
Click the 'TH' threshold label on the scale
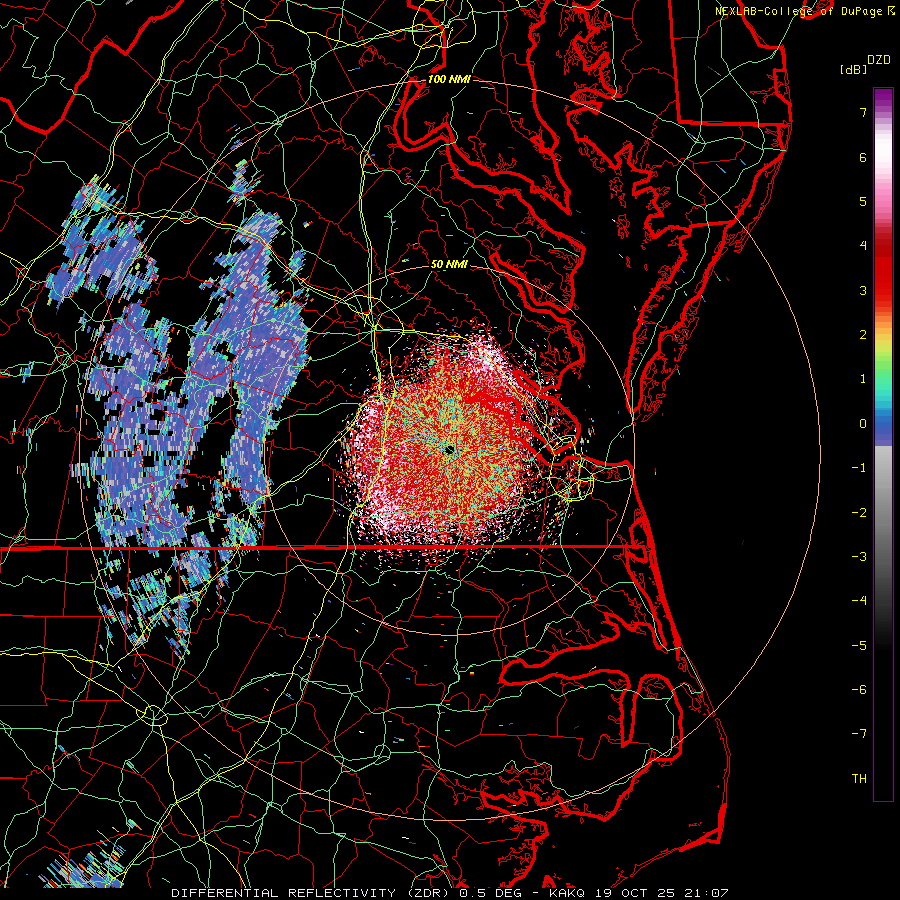pyautogui.click(x=859, y=779)
